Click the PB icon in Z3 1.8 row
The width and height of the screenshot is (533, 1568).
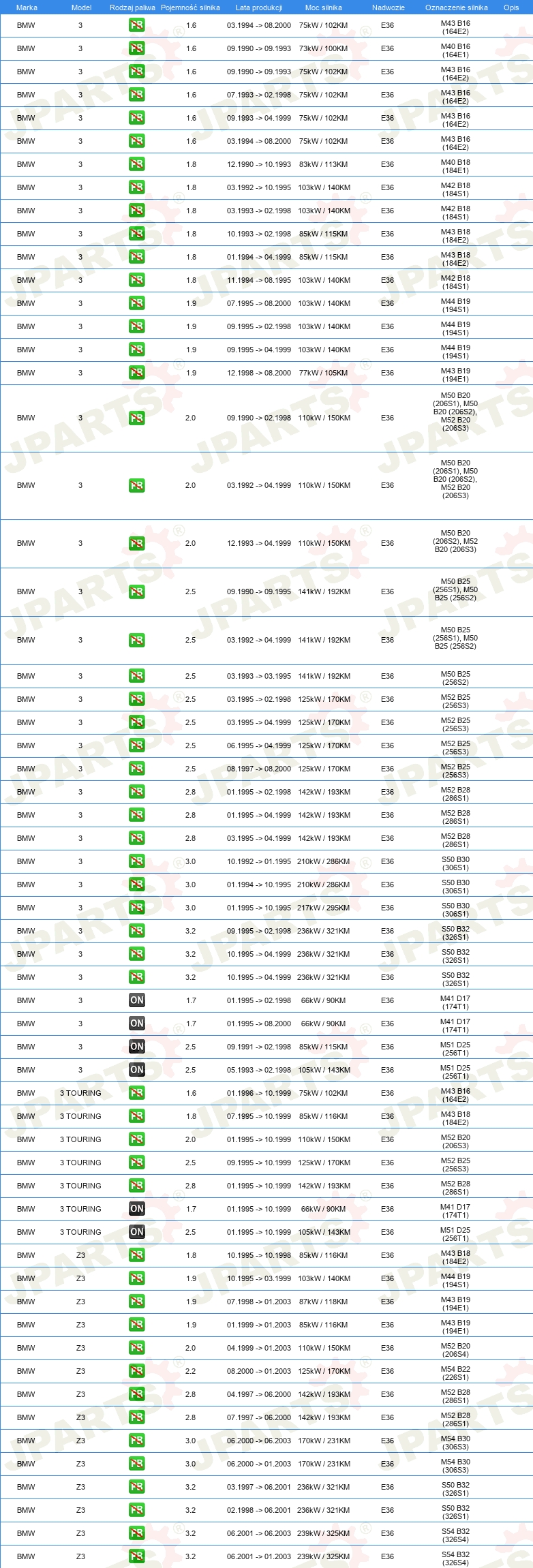click(136, 1255)
